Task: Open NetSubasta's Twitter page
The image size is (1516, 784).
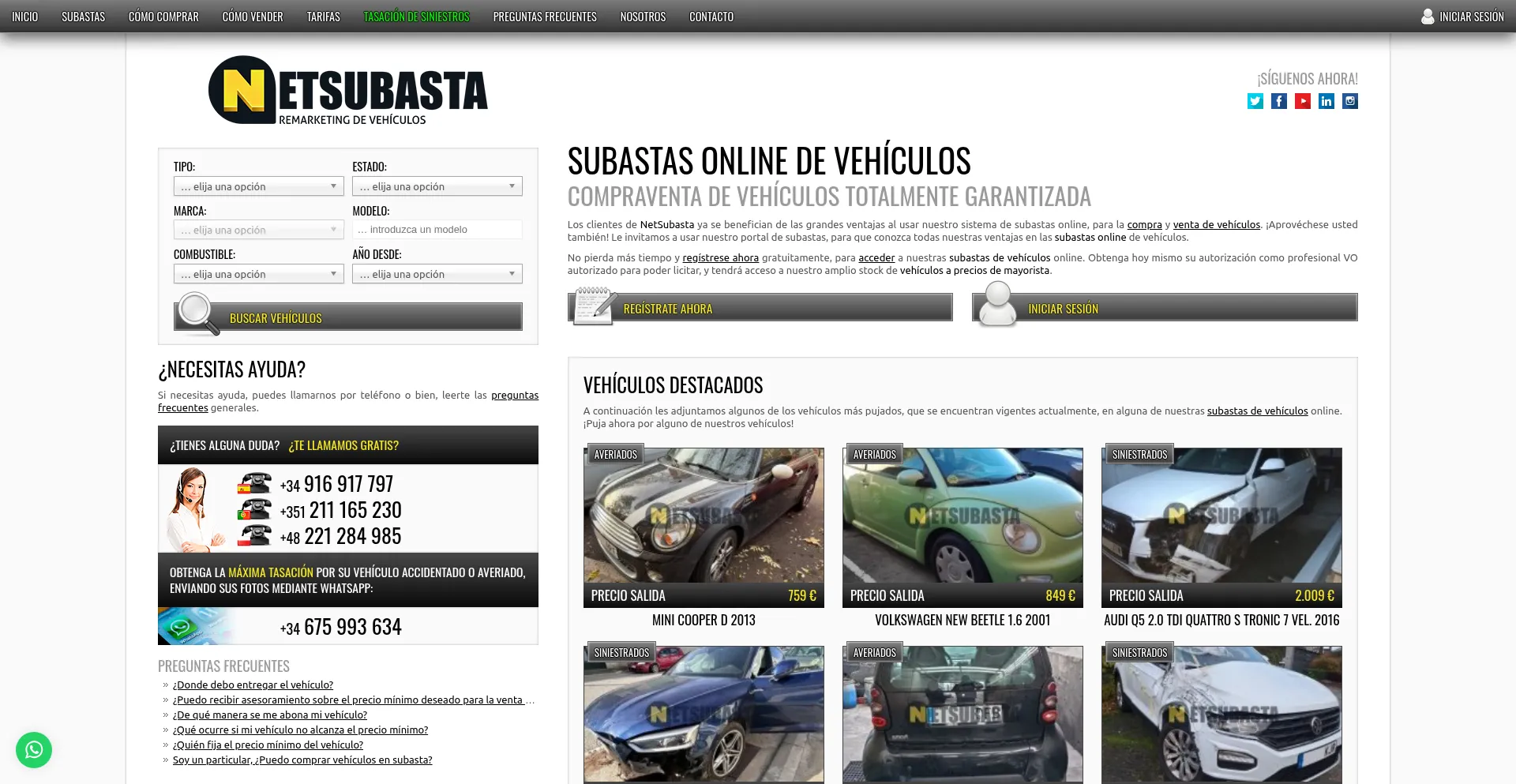Action: tap(1255, 101)
